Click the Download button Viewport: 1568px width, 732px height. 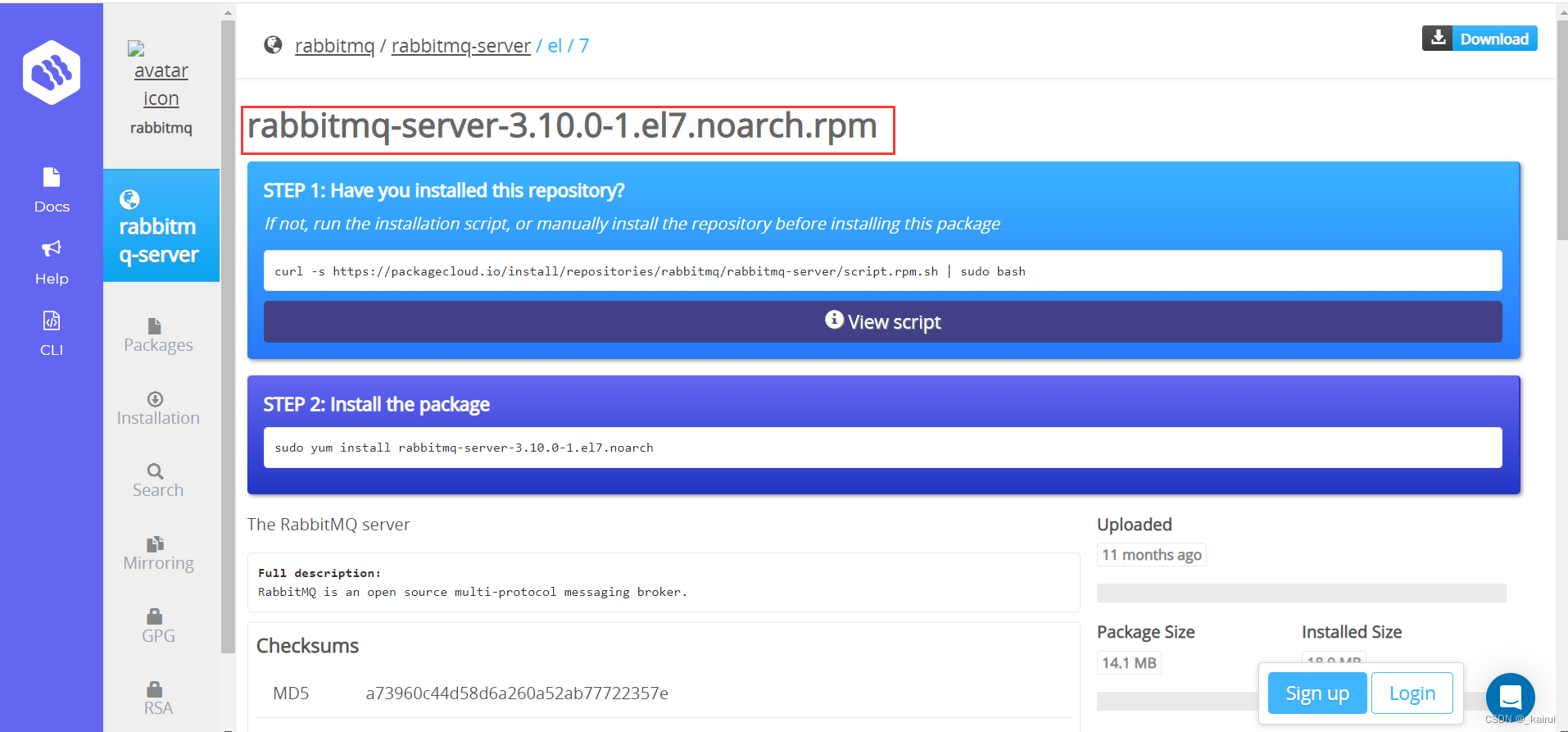(1480, 39)
